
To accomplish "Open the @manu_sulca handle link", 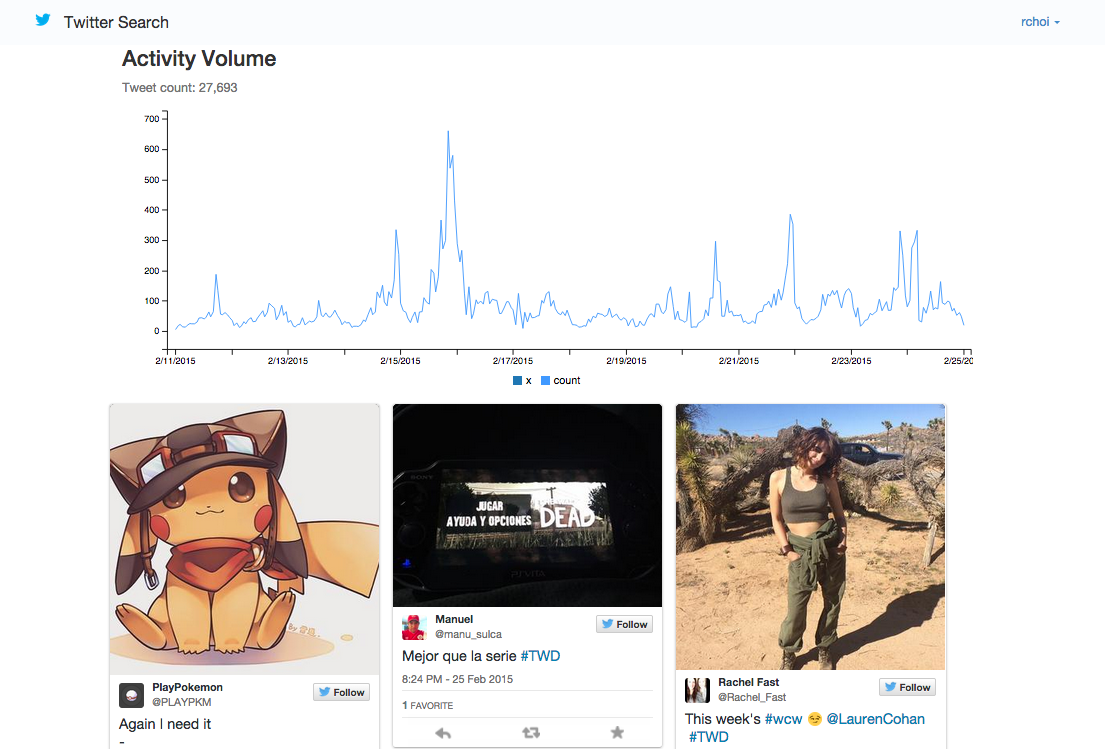I will coord(469,634).
